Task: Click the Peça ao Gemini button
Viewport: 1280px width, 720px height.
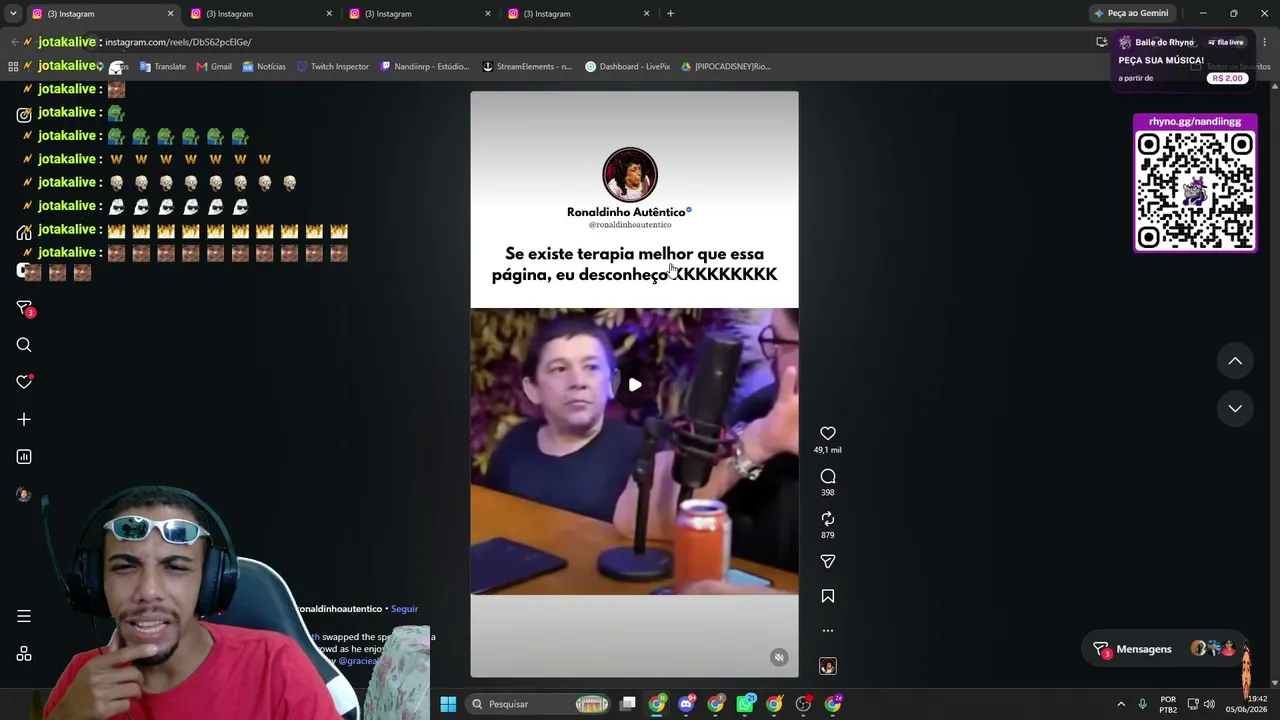Action: point(1131,14)
